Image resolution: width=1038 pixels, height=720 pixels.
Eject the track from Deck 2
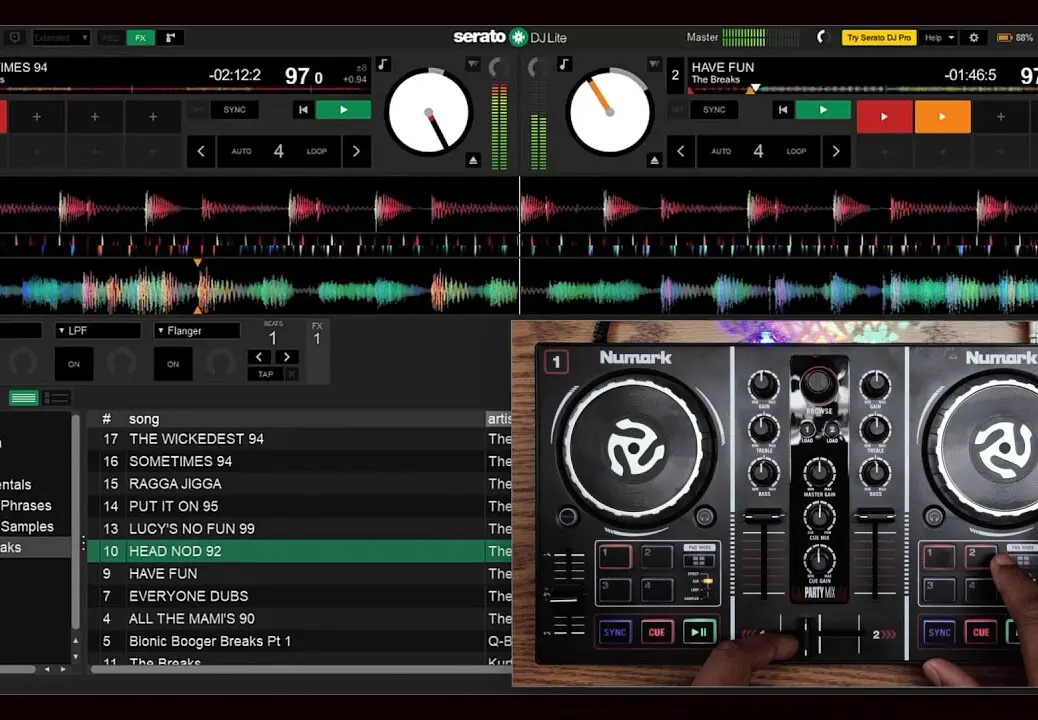point(654,160)
